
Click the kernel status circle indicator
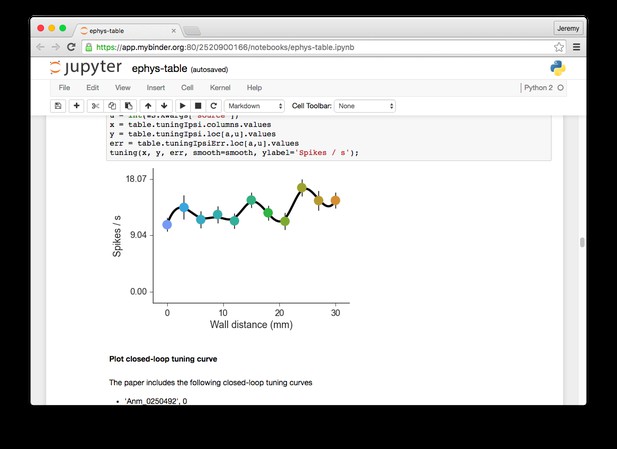(561, 88)
